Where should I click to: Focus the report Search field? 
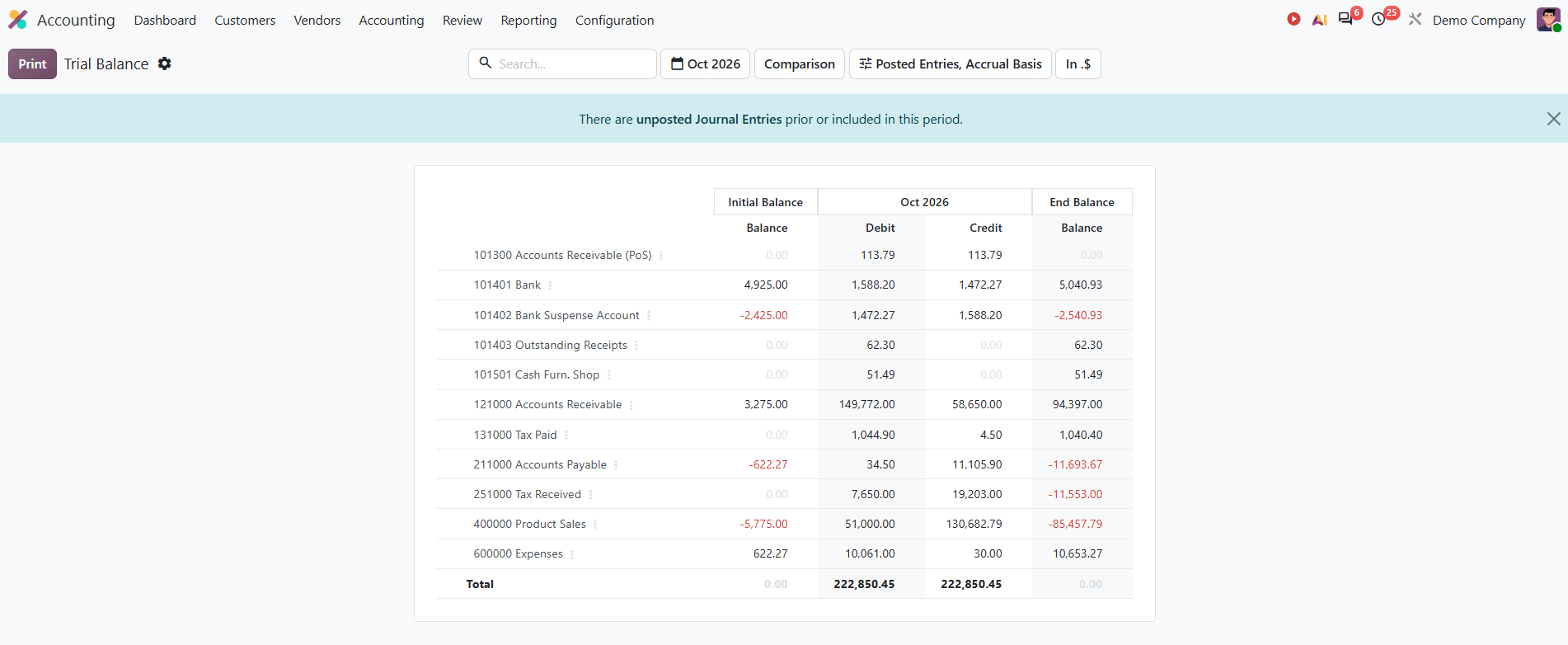click(562, 64)
